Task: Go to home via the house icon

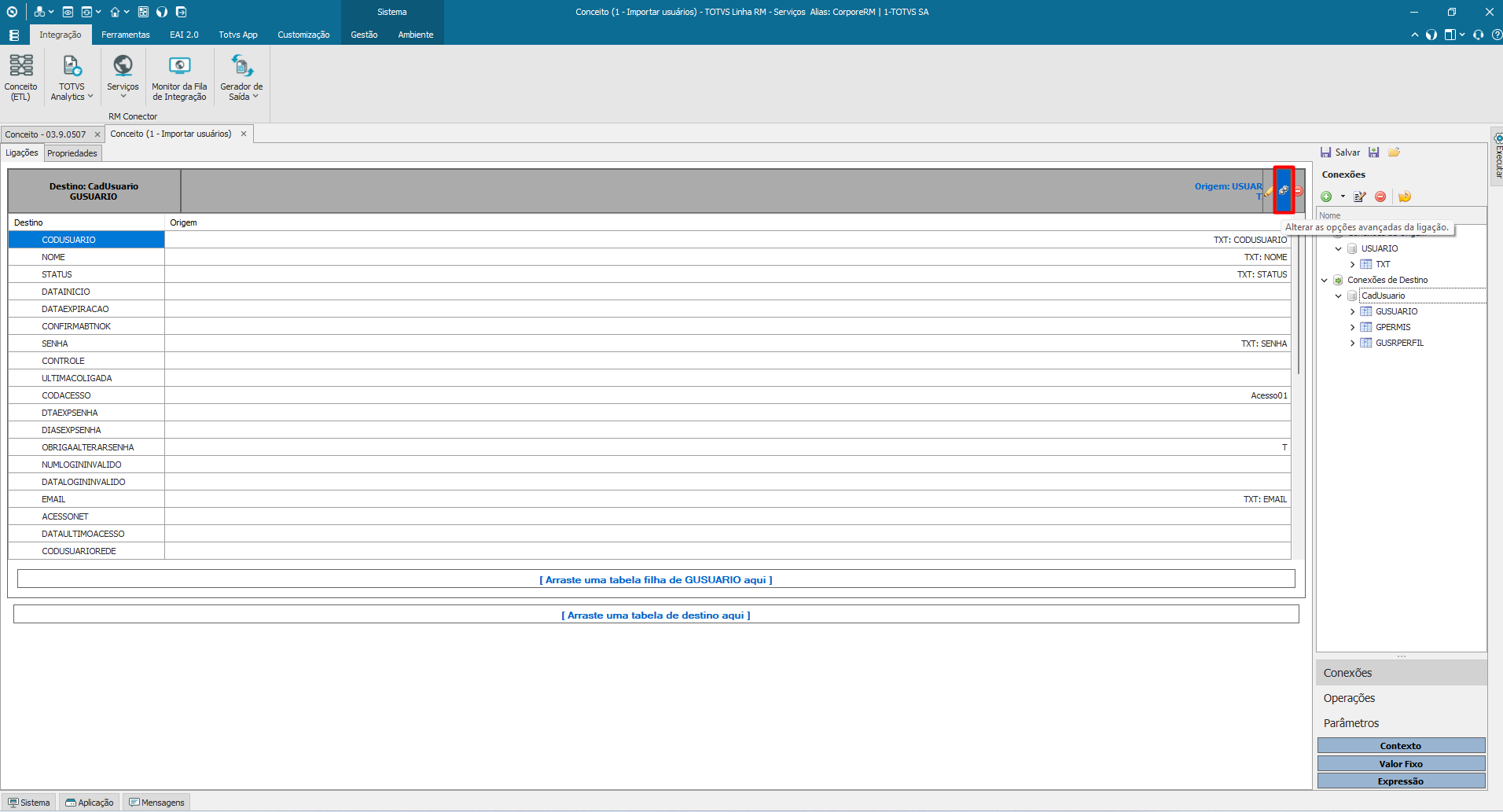Action: click(115, 12)
